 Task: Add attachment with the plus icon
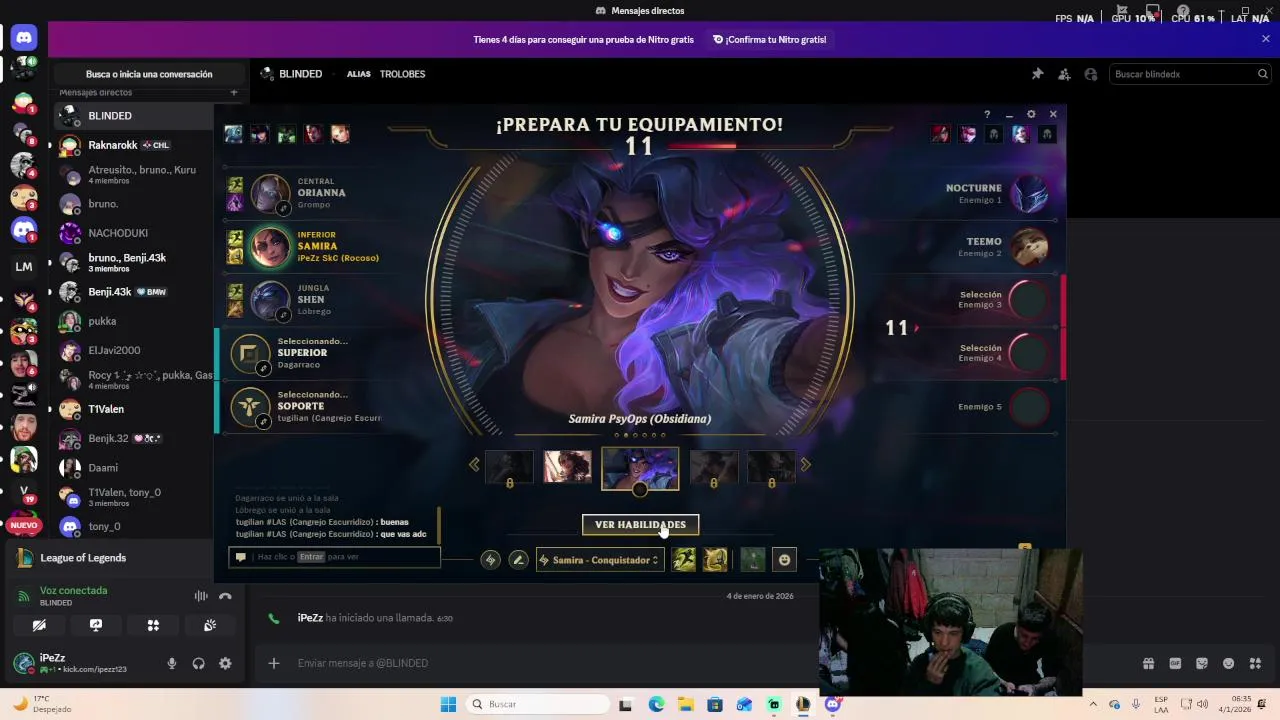coord(273,663)
